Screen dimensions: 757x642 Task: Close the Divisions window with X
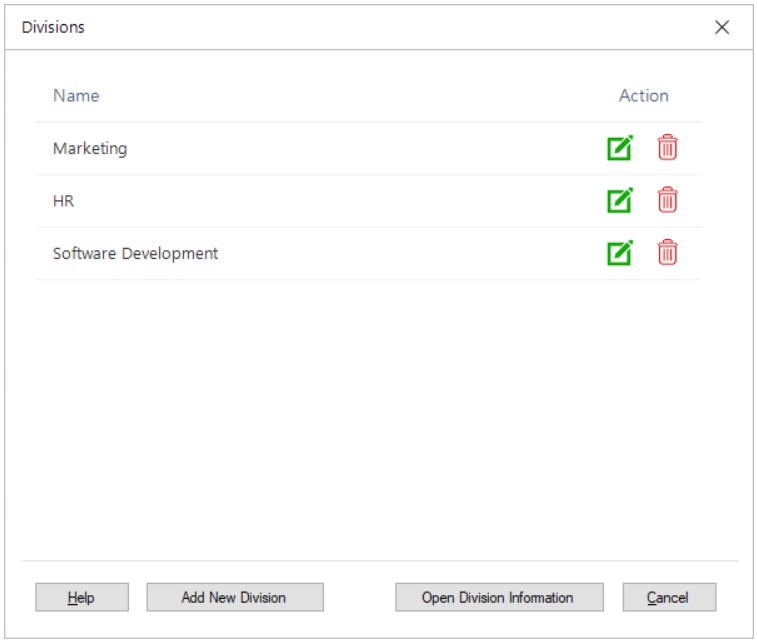click(x=722, y=28)
